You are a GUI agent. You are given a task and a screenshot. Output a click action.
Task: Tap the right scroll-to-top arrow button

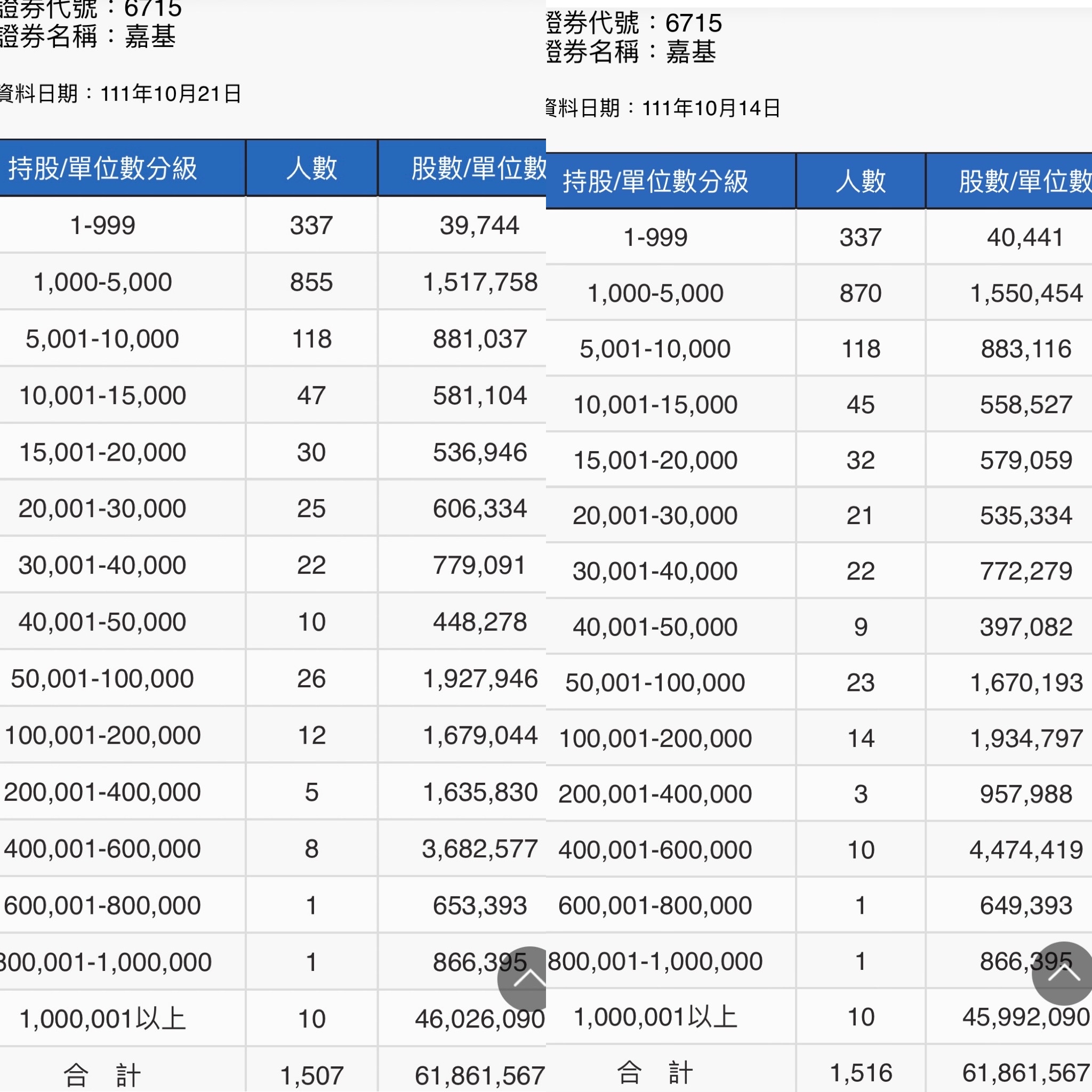[x=1063, y=973]
